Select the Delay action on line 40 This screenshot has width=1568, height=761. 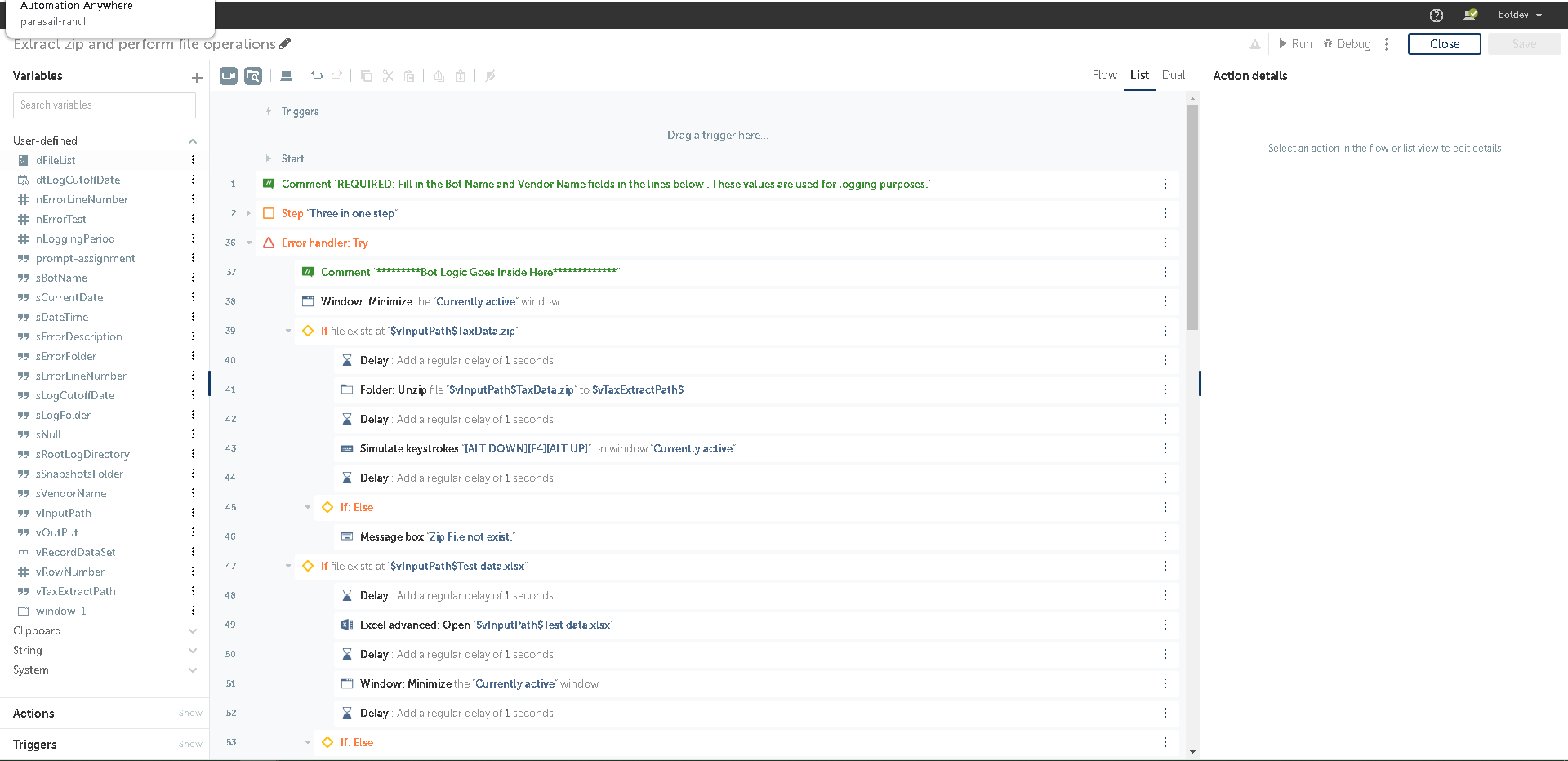click(755, 360)
